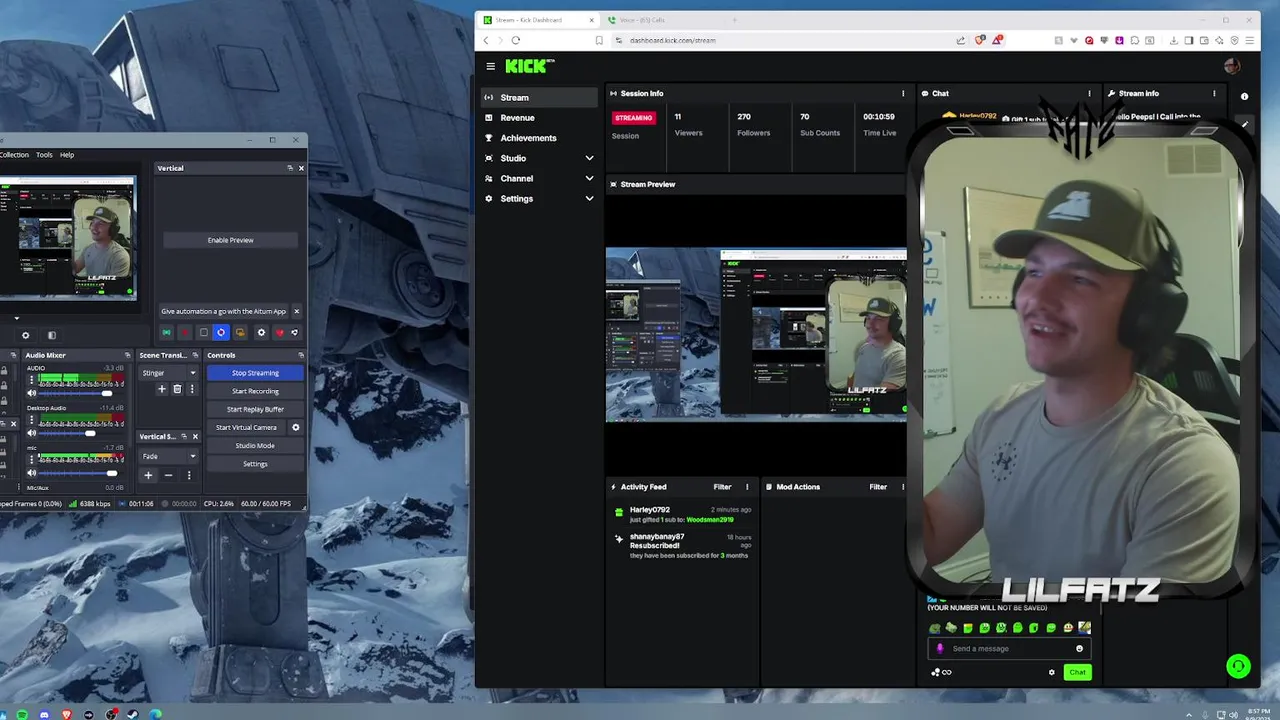The height and width of the screenshot is (720, 1280).
Task: Open Session Info panel options menu
Action: point(903,93)
